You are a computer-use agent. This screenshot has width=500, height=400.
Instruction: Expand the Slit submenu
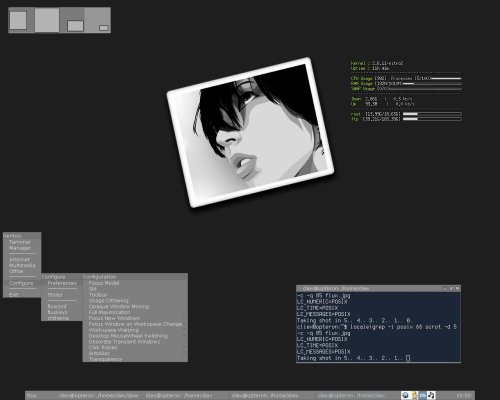tap(135, 289)
